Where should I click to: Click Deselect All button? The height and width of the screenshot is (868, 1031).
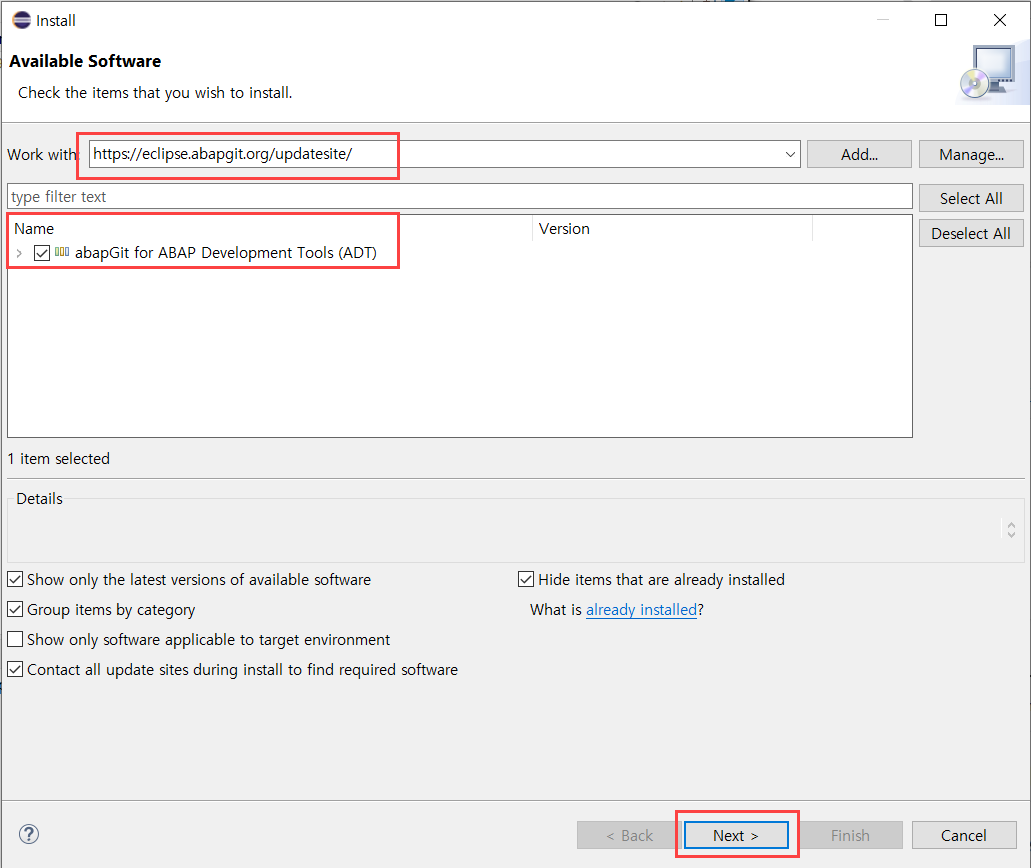click(971, 233)
